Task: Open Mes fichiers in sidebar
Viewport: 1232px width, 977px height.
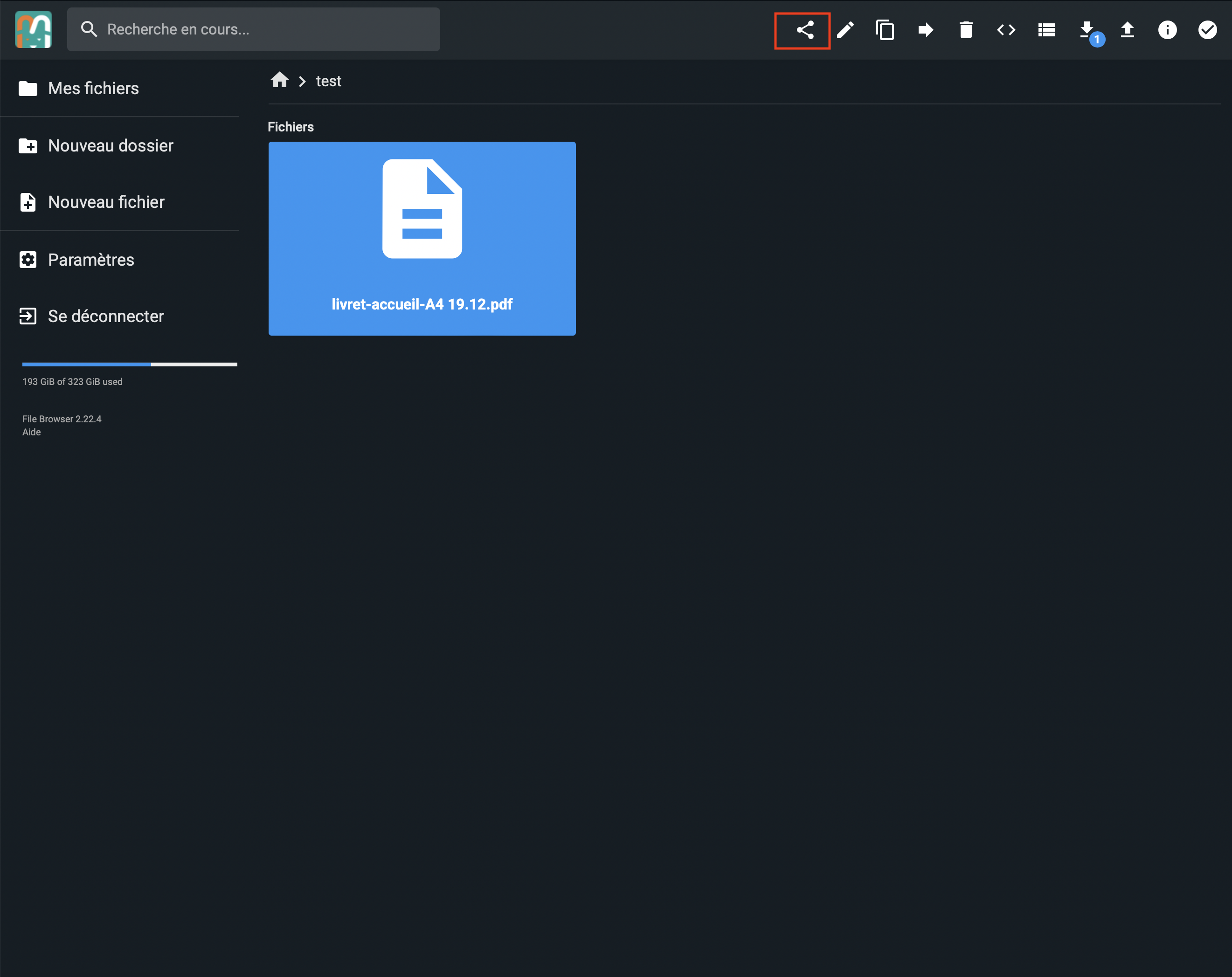Action: pos(93,89)
